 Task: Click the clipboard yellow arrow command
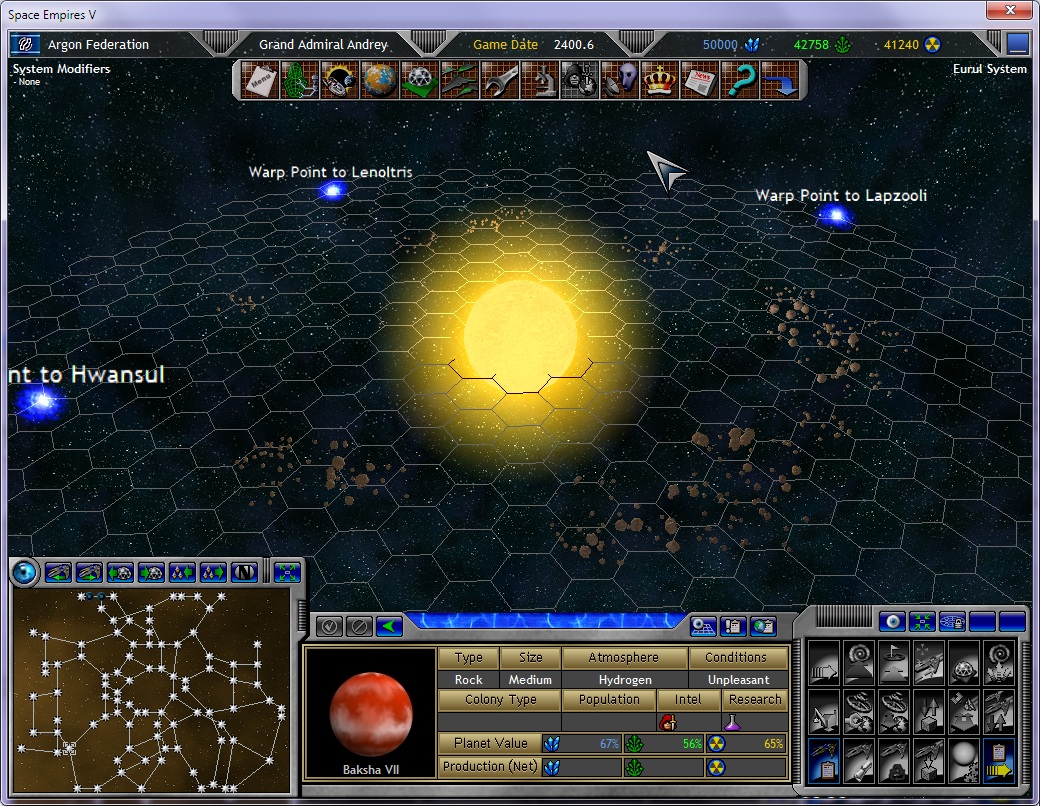[x=999, y=761]
